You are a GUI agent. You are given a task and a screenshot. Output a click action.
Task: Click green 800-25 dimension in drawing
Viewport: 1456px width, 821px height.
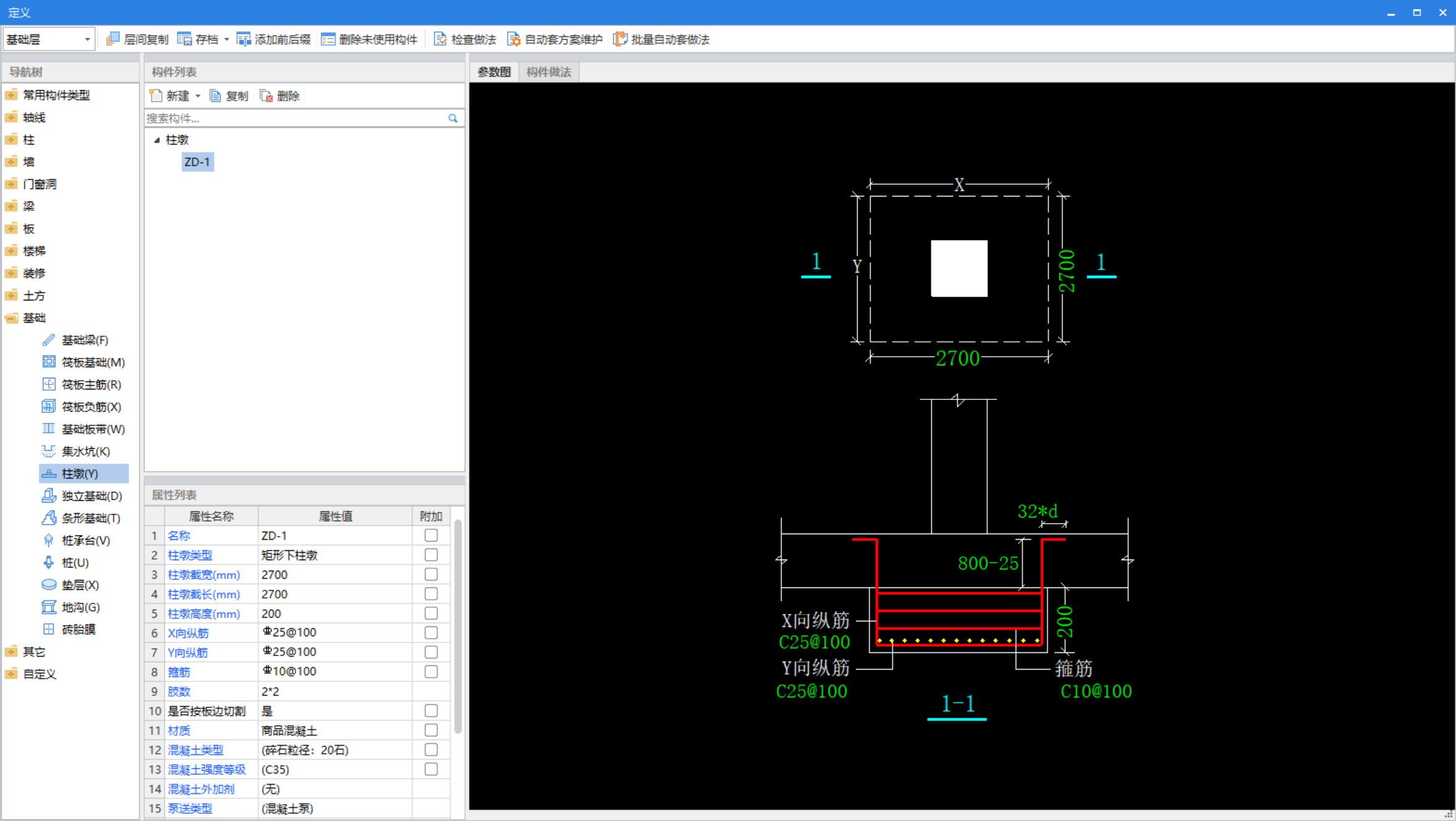(x=987, y=563)
